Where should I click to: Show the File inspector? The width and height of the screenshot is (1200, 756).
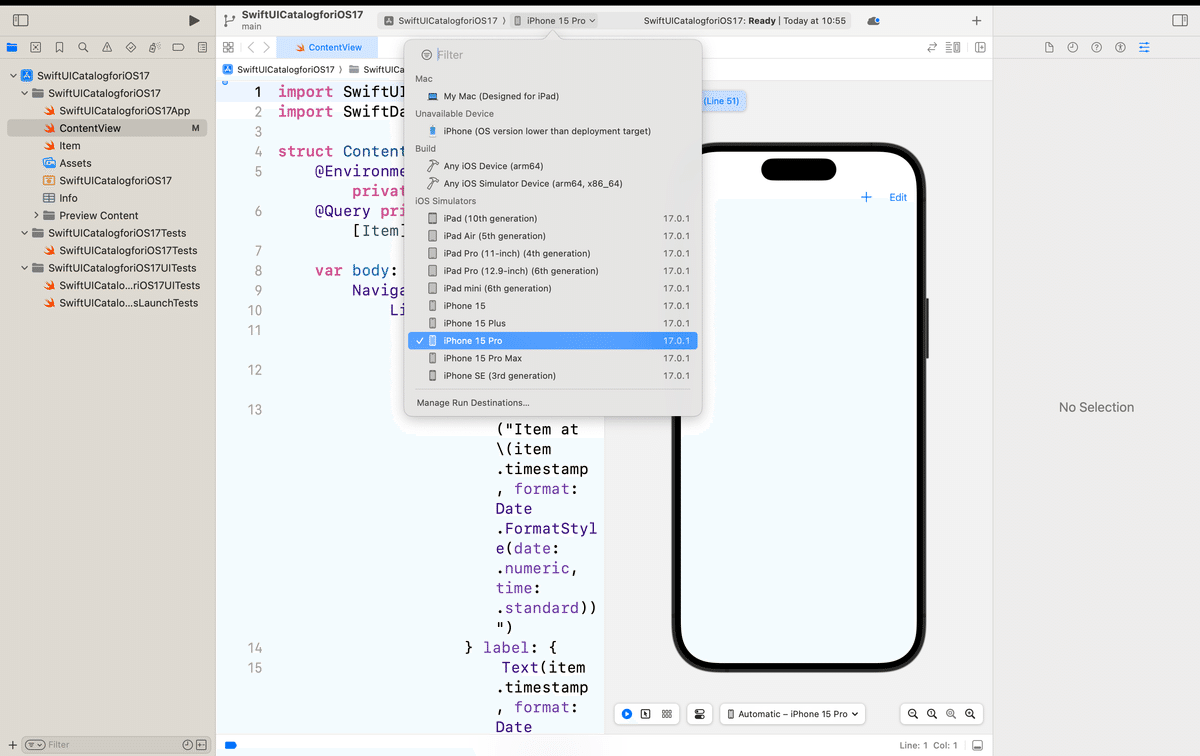1049,47
